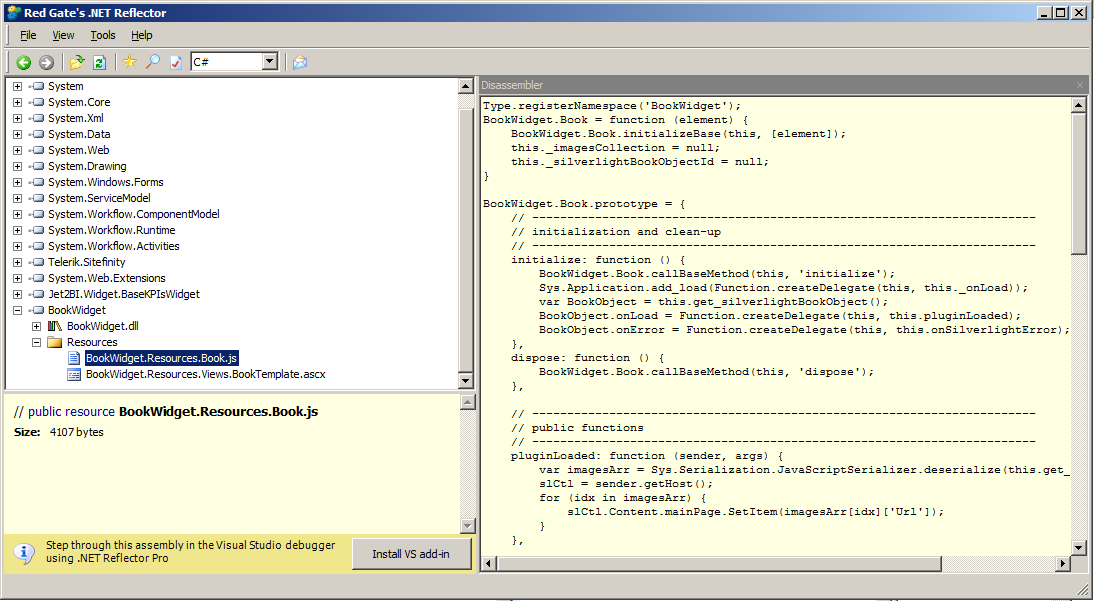The width and height of the screenshot is (1094, 601).
Task: Click the star Bookmarks icon
Action: tap(129, 62)
